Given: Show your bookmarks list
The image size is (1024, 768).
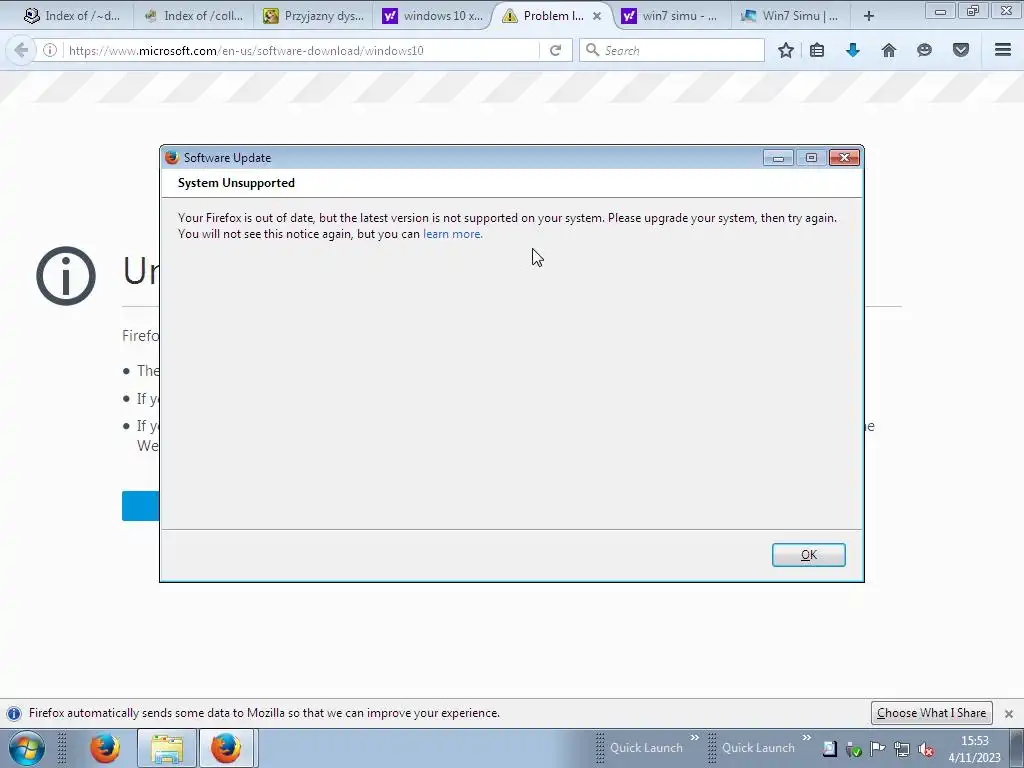Looking at the screenshot, I should click(x=817, y=50).
